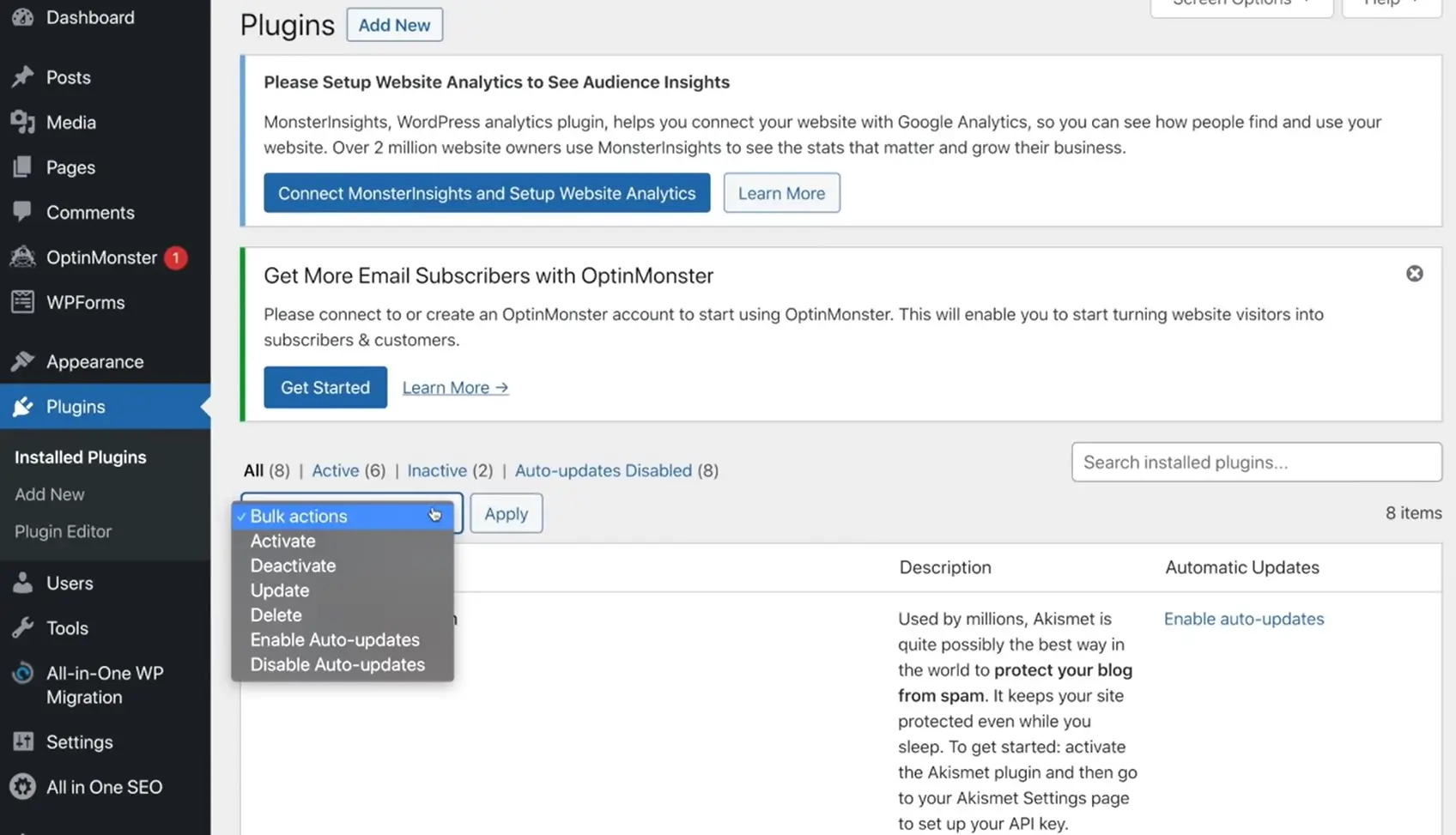Image resolution: width=1456 pixels, height=835 pixels.
Task: Show Auto-updates Disabled plugins filter
Action: click(603, 471)
